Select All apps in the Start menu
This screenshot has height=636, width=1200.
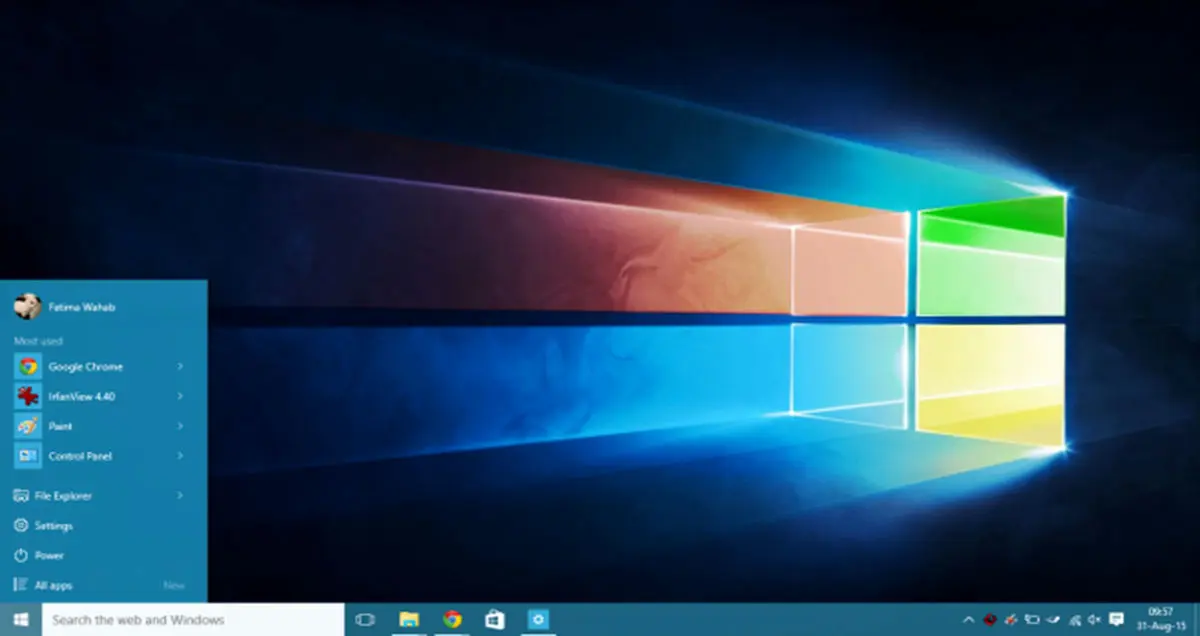pyautogui.click(x=53, y=585)
